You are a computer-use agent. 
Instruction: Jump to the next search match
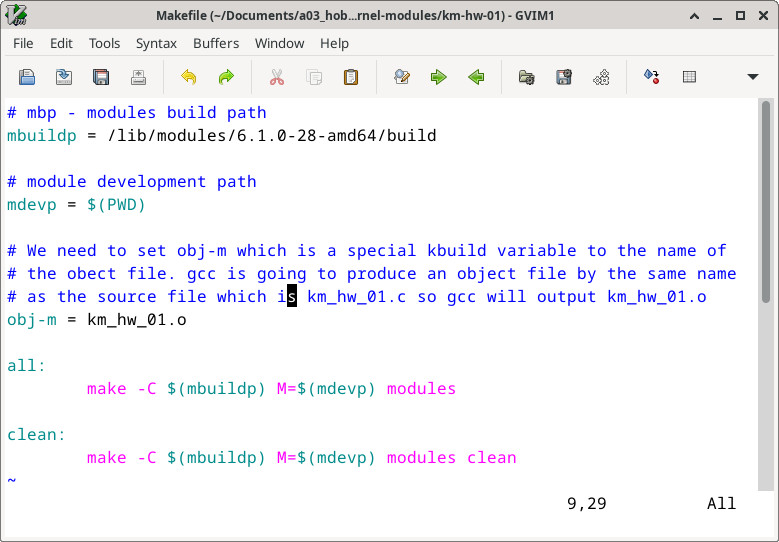coord(439,77)
